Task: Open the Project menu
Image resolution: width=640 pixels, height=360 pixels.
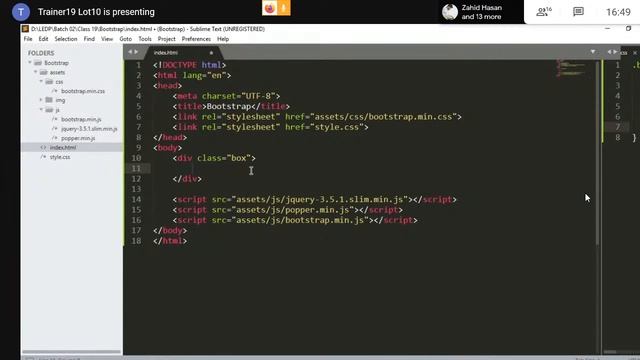Action: (x=167, y=39)
